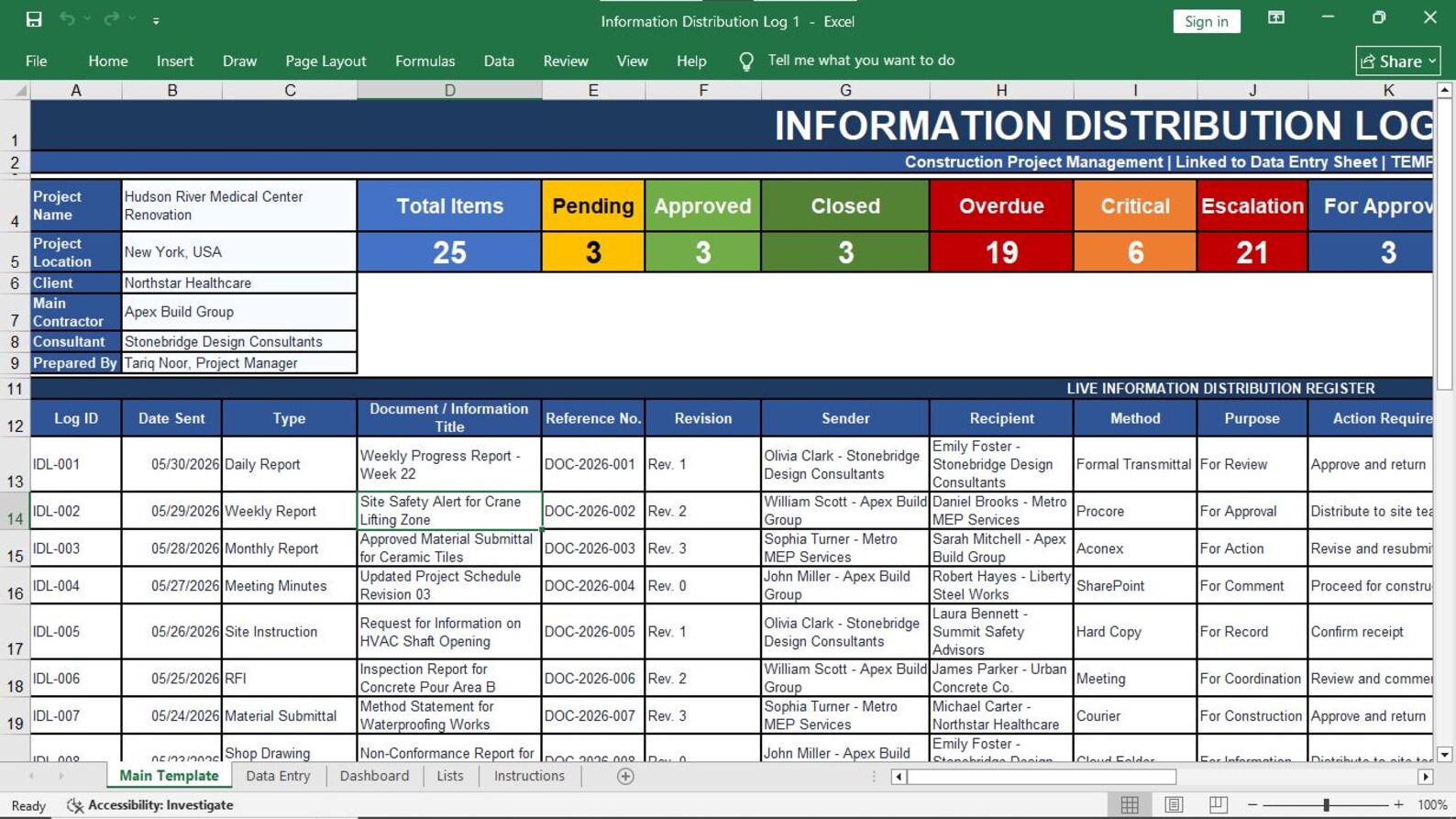Click the sheet tab bar splitter handle

click(x=874, y=777)
